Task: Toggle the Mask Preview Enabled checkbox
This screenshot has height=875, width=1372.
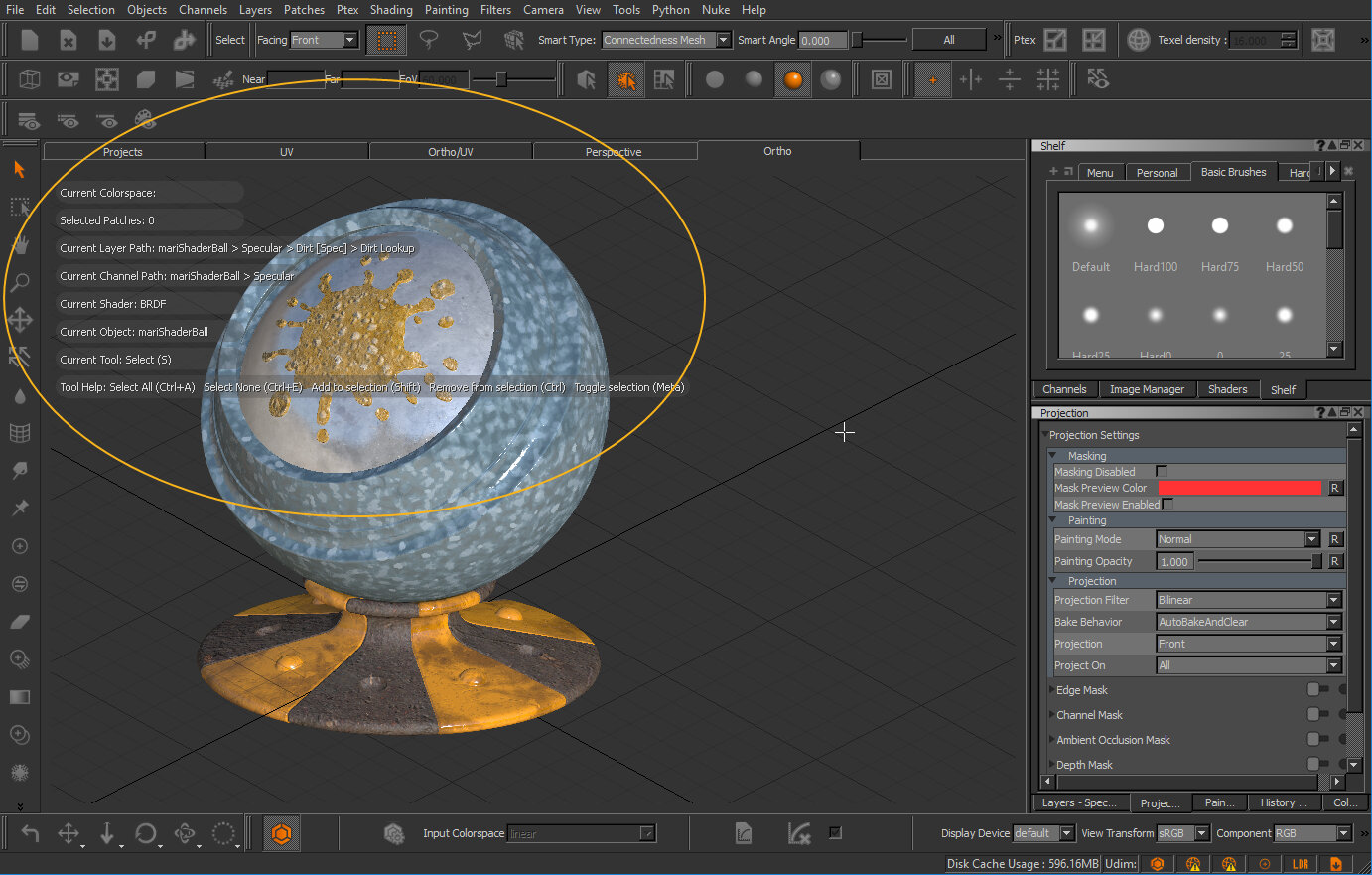Action: tap(1167, 505)
